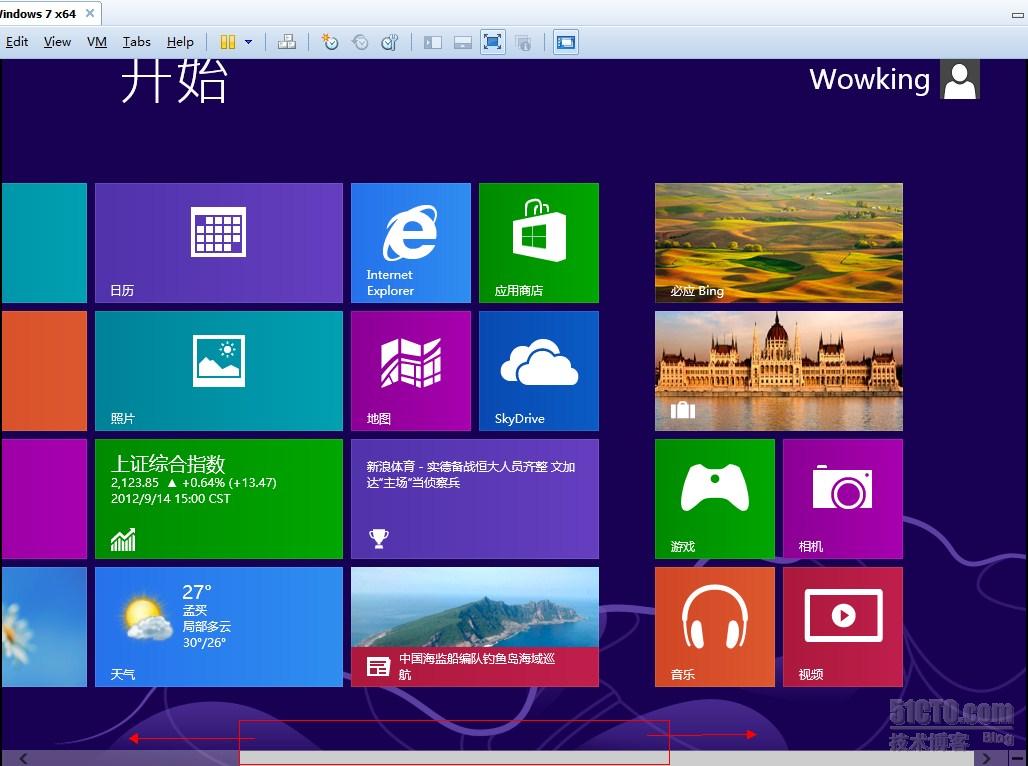
Task: Launch Internet Explorer tile
Action: pos(411,243)
